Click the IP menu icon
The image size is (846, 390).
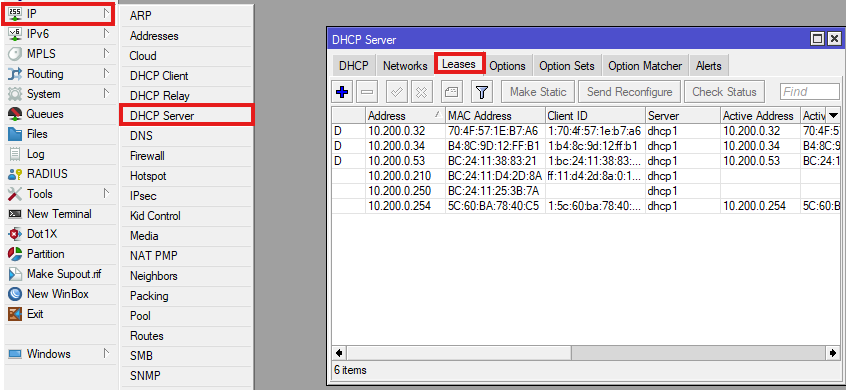tap(16, 15)
